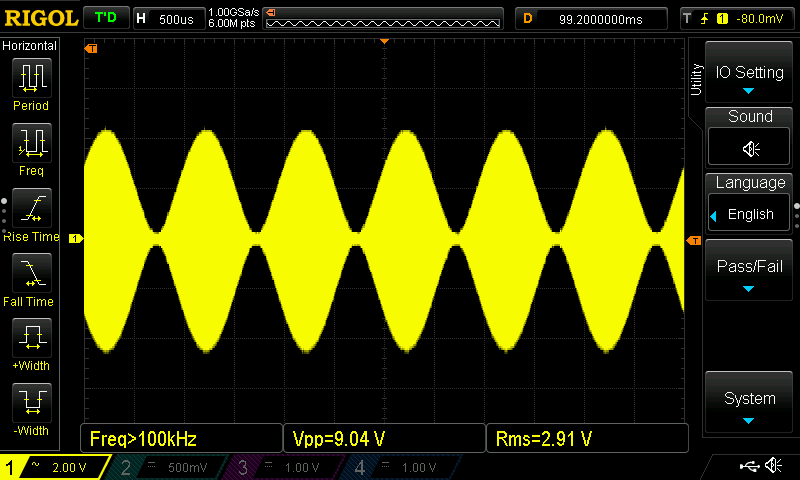Click the Sound menu label
The image size is (800, 480).
[750, 116]
